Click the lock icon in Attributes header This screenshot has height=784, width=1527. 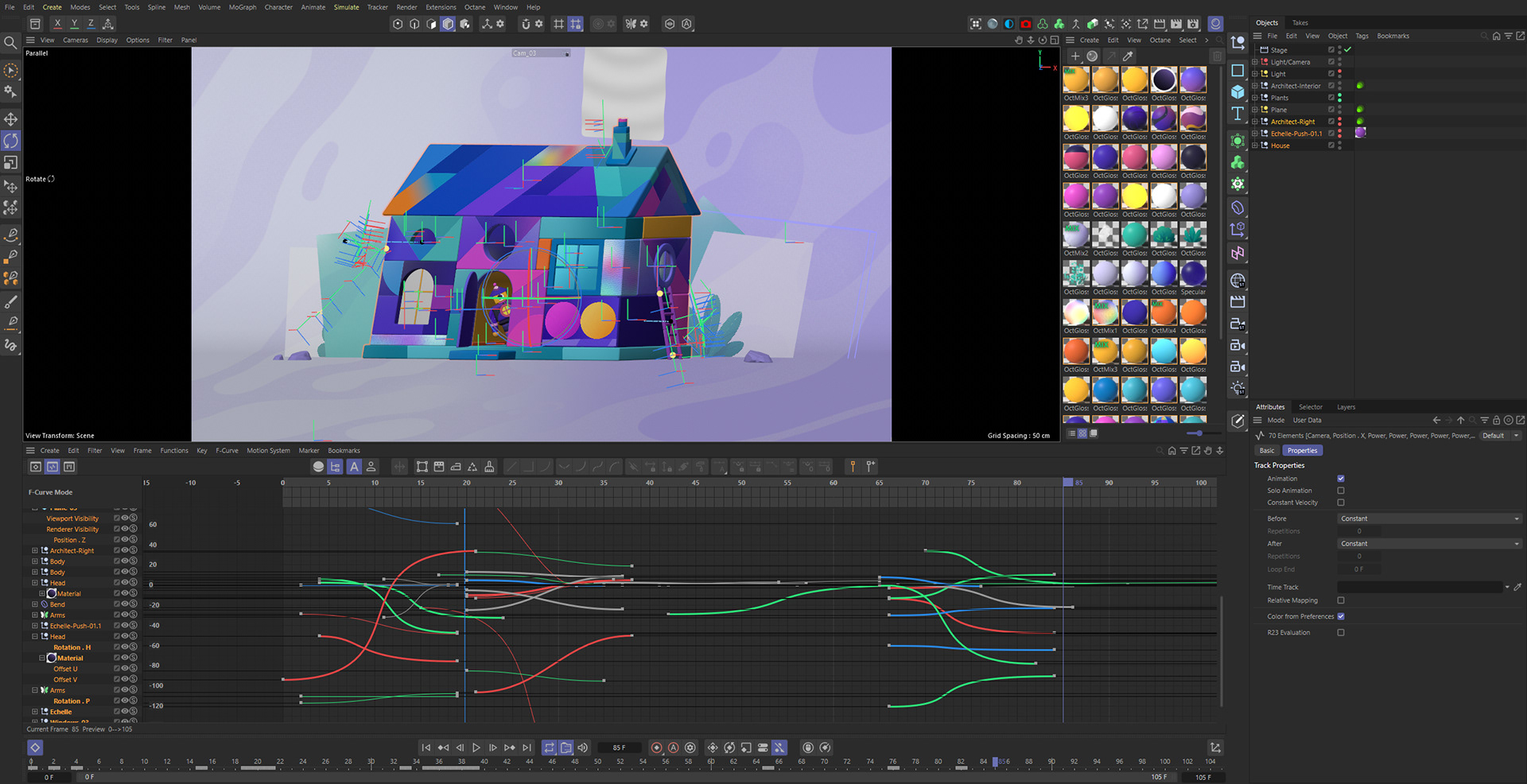point(1496,420)
